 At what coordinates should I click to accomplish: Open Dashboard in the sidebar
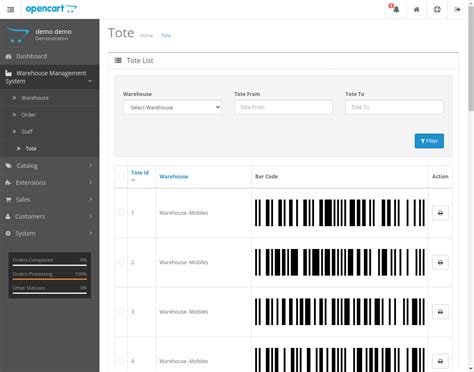[x=49, y=56]
